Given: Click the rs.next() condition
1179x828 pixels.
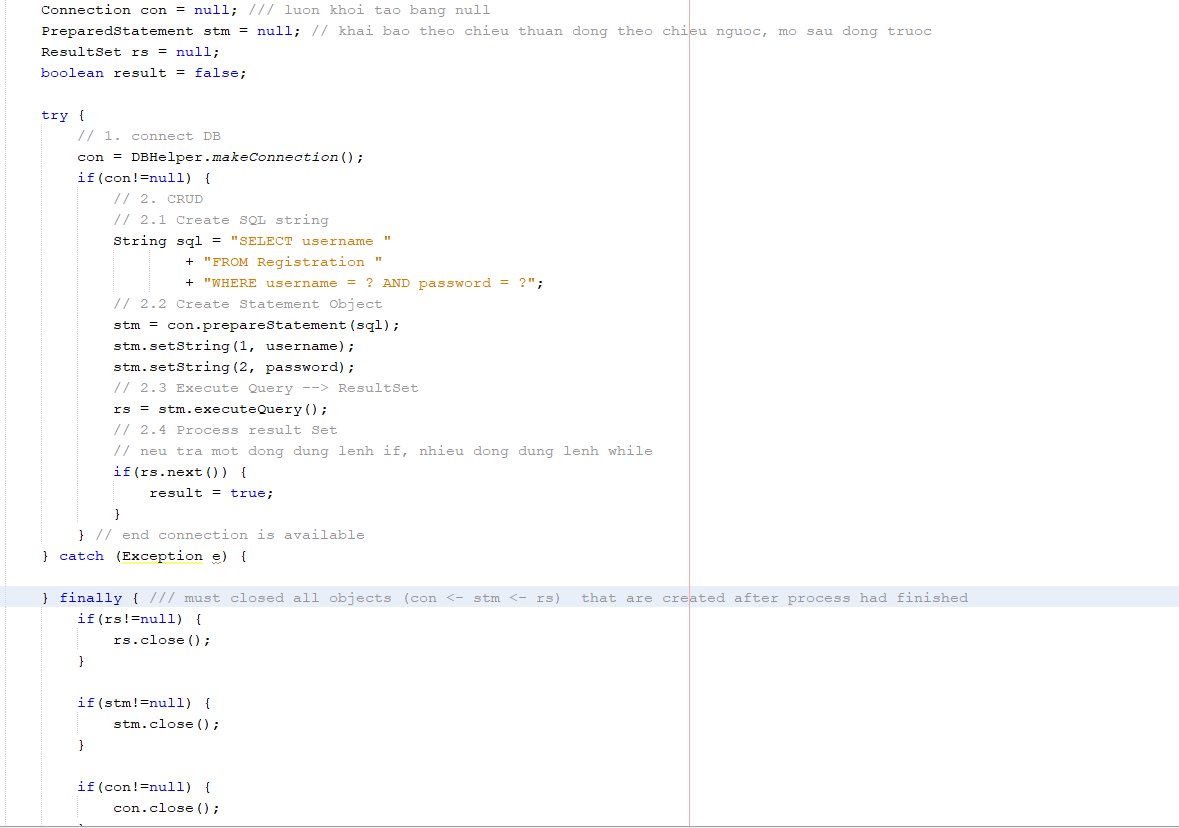Looking at the screenshot, I should [x=184, y=472].
